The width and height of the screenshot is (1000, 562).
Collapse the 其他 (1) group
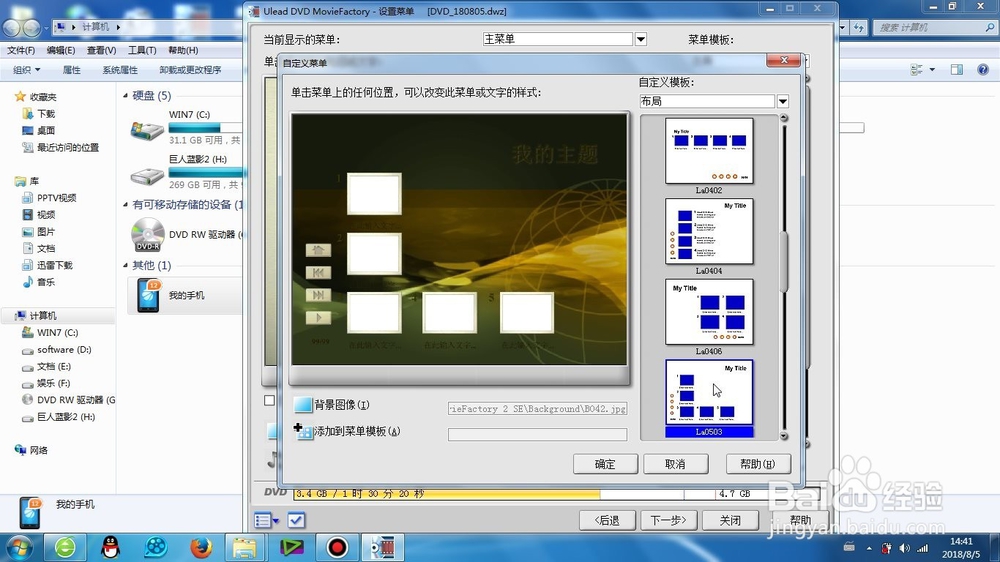click(126, 265)
